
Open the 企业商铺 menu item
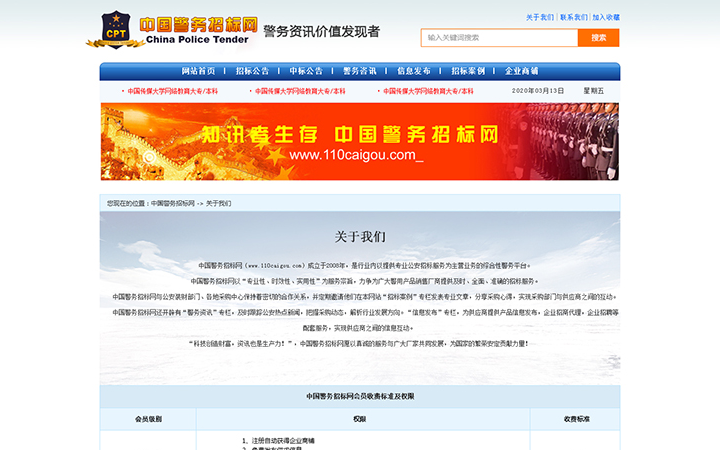(522, 71)
